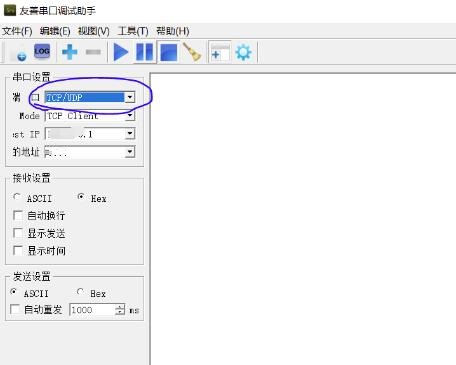Expand the 目的地址 dropdown arrow

coord(130,152)
